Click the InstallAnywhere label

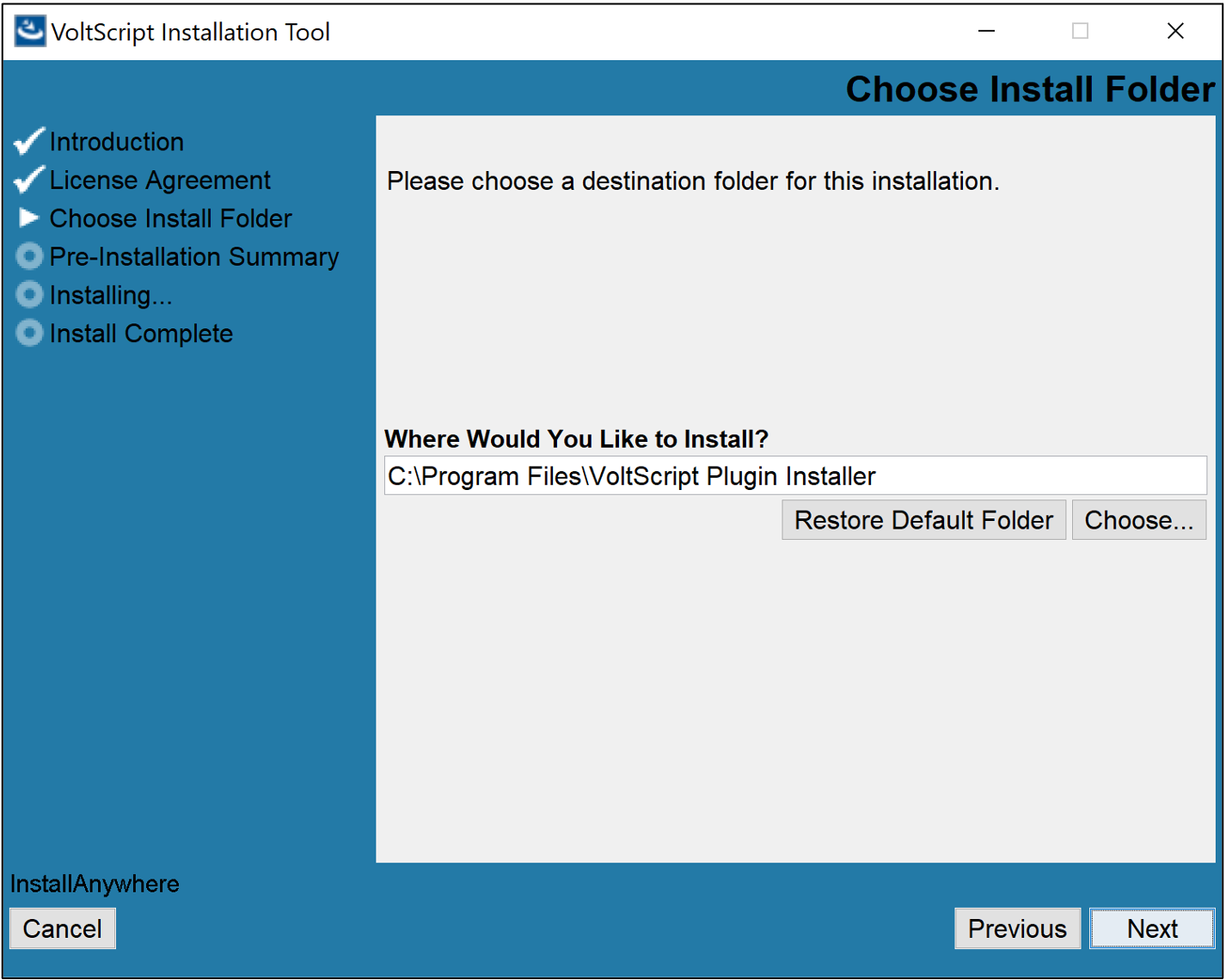pos(95,884)
